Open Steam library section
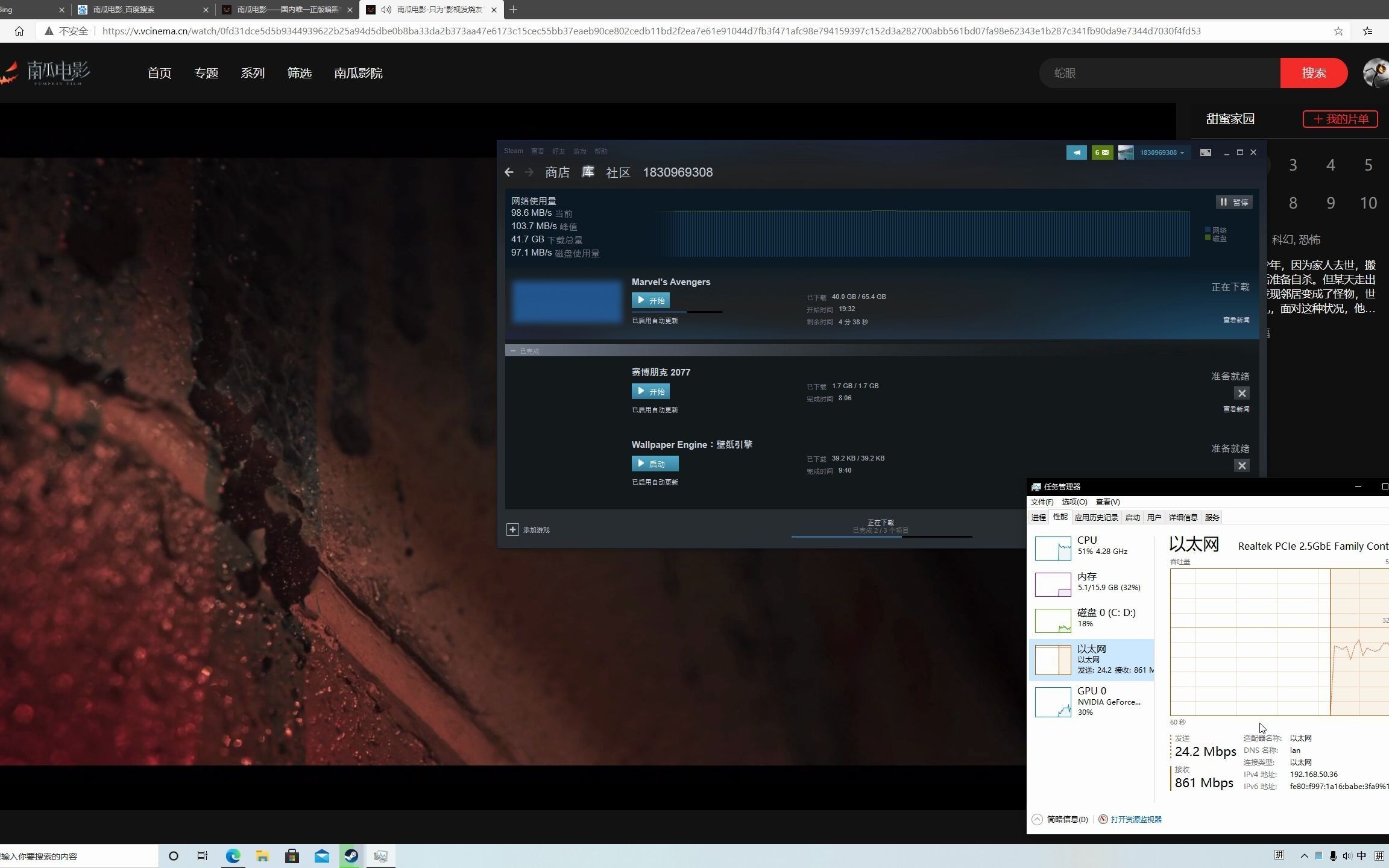Image resolution: width=1389 pixels, height=868 pixels. tap(589, 172)
